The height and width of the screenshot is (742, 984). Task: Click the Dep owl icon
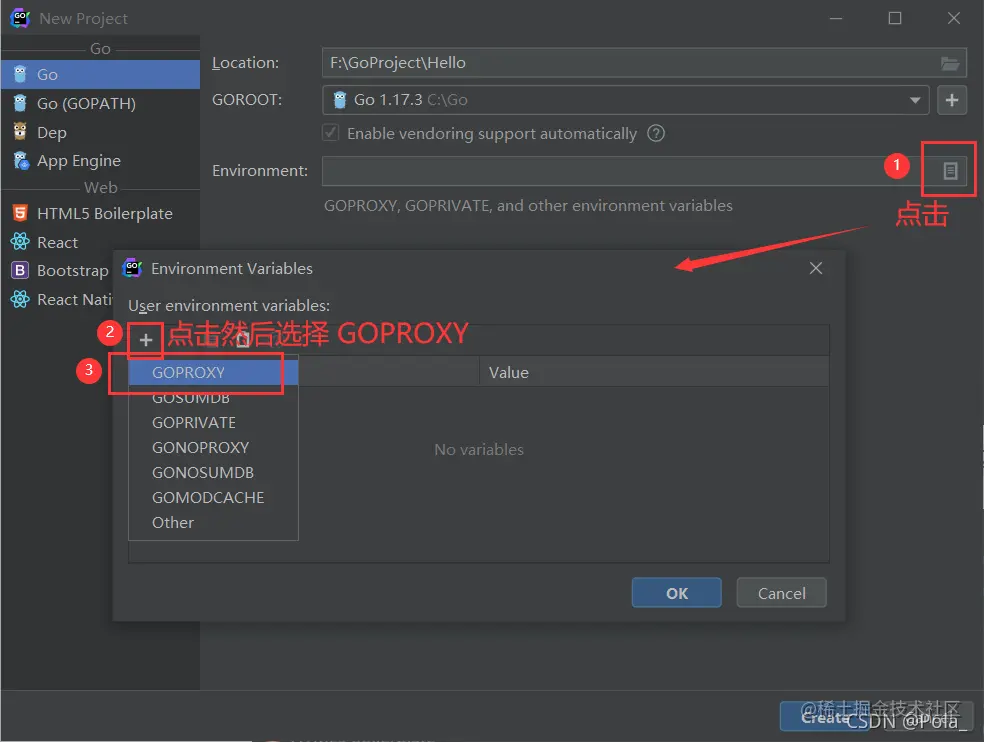coord(20,131)
